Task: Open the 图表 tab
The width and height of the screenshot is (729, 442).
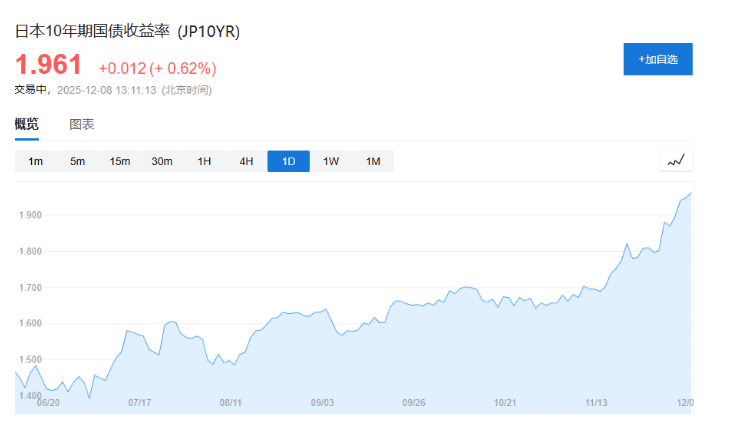Action: click(x=82, y=125)
